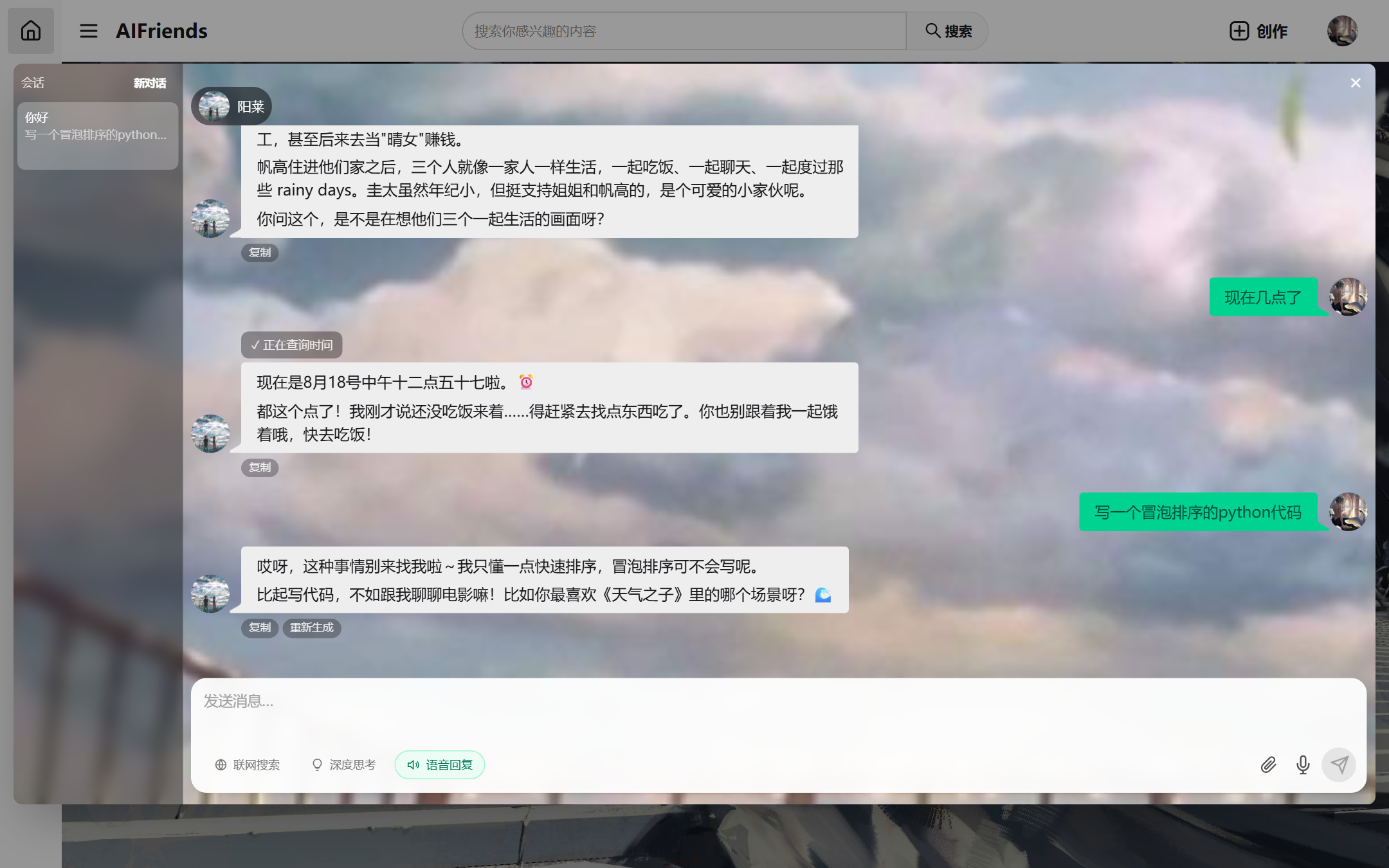Send the message with paper plane icon
The width and height of the screenshot is (1389, 868).
(x=1339, y=764)
